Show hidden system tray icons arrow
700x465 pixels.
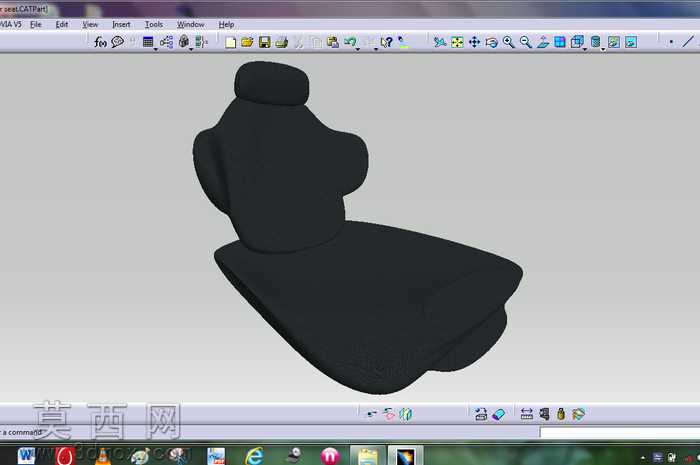[x=643, y=457]
